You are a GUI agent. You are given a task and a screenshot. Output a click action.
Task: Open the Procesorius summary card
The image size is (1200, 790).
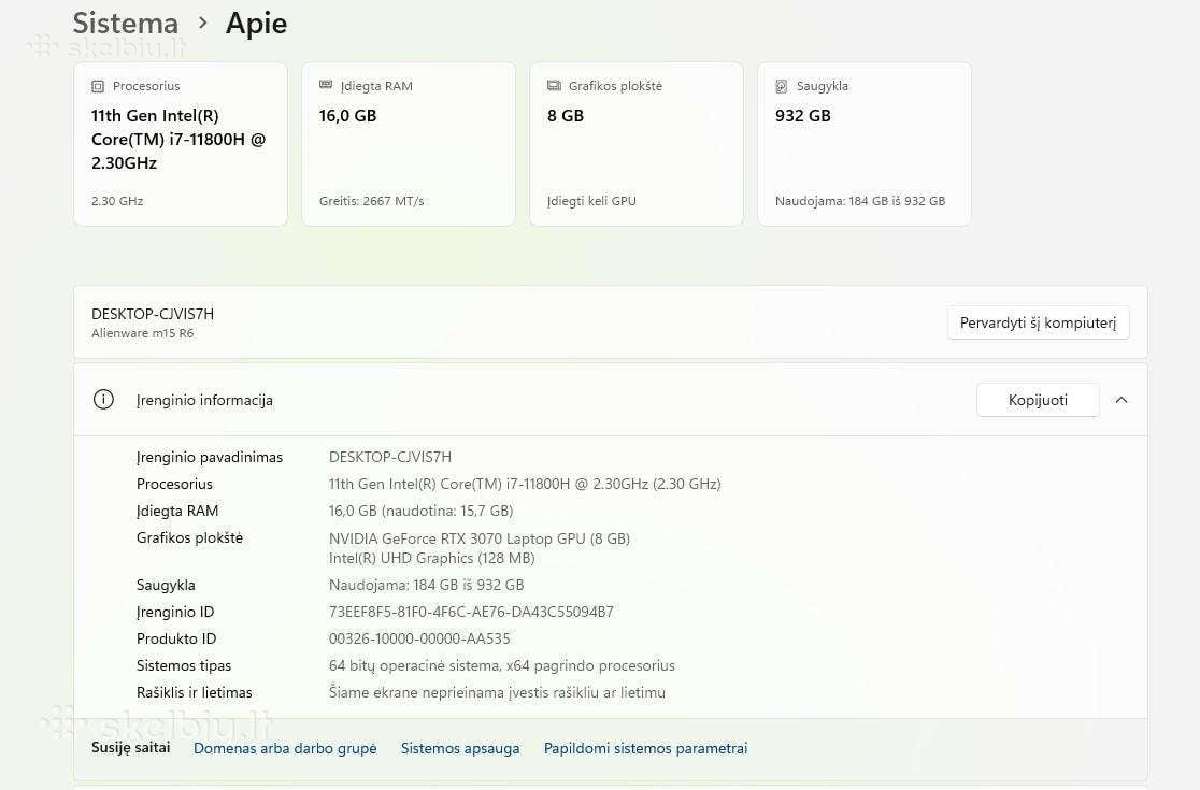click(x=180, y=144)
